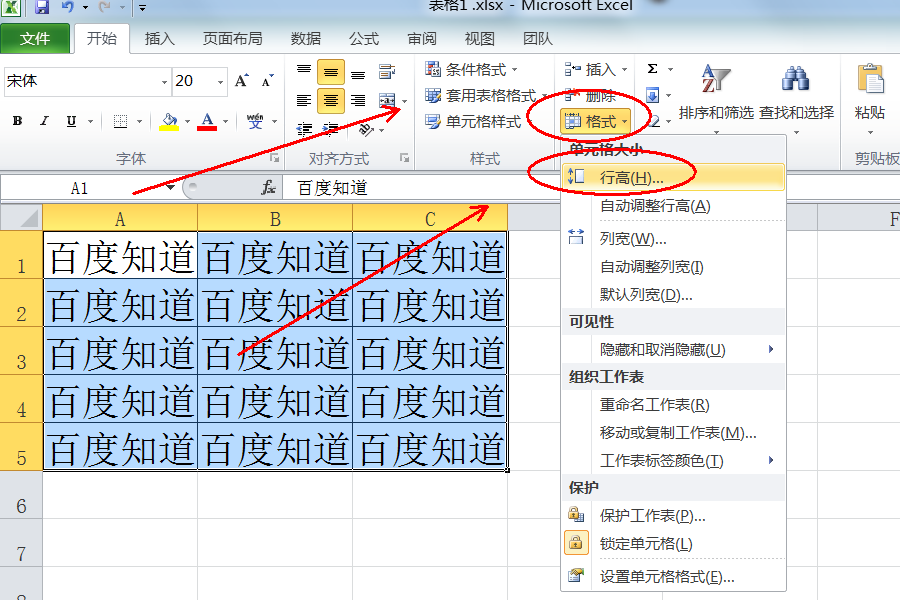Choose 行高(H)... menu item
This screenshot has width=900, height=600.
point(673,177)
